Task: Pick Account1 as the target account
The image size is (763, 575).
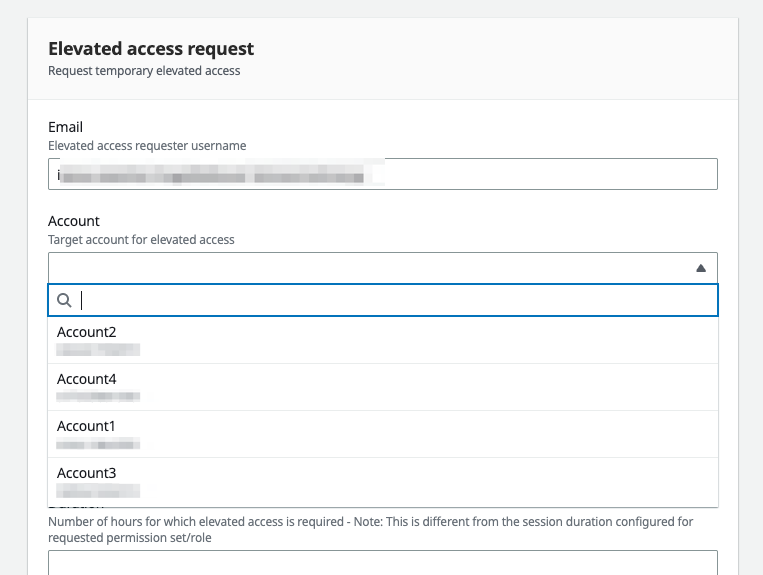Action: (x=87, y=426)
